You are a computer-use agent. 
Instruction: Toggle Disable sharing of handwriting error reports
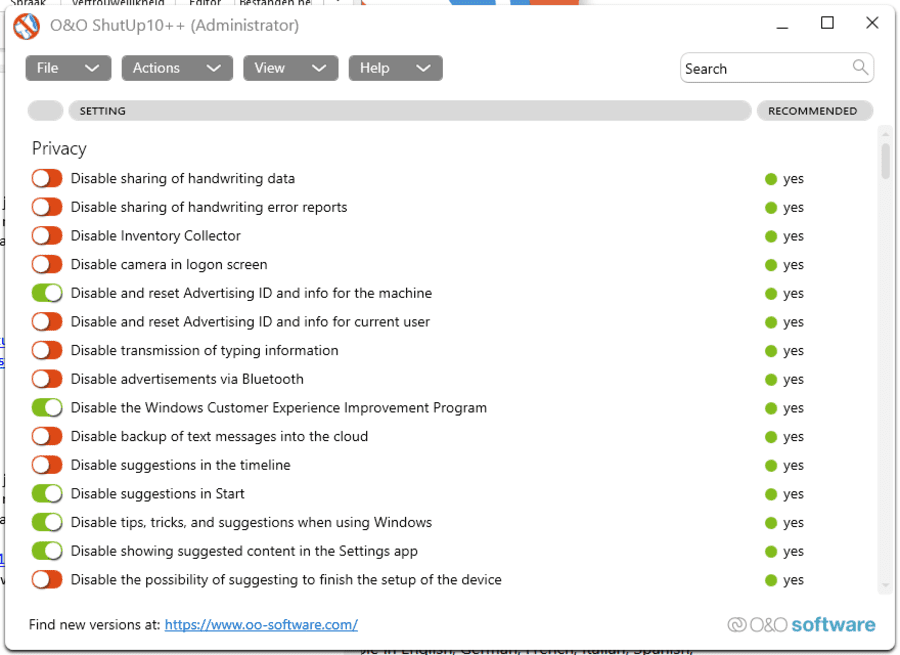pos(47,207)
